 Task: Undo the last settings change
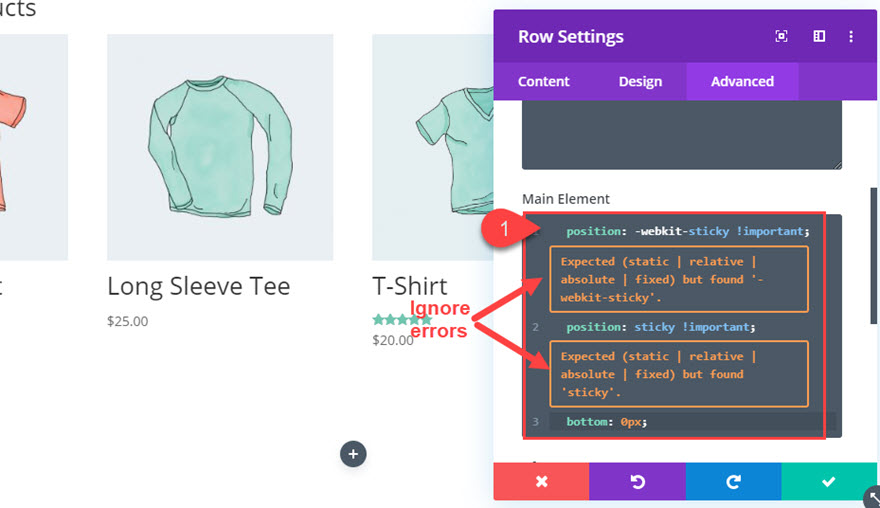point(638,481)
